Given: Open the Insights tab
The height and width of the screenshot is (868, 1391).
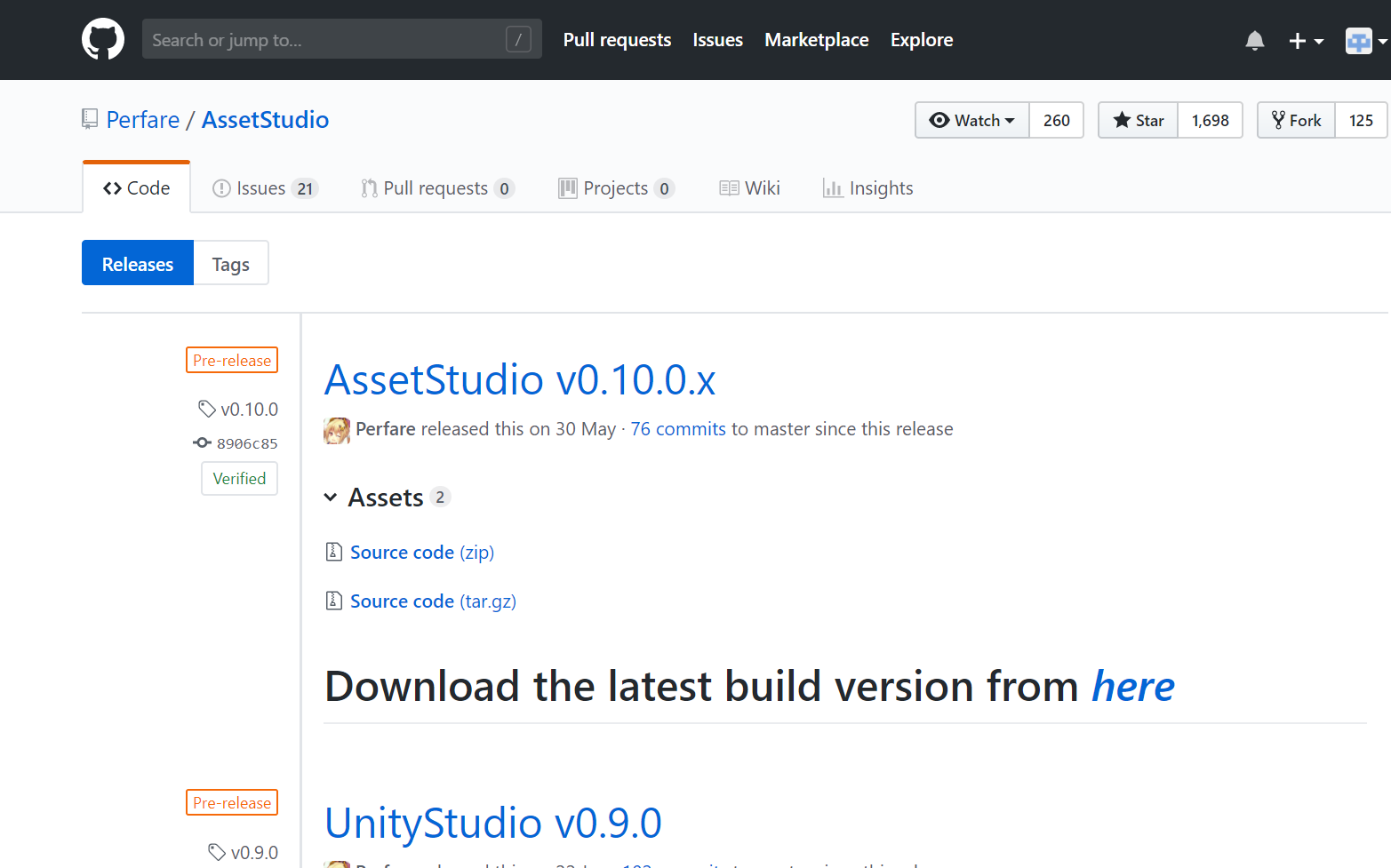Looking at the screenshot, I should 867,188.
